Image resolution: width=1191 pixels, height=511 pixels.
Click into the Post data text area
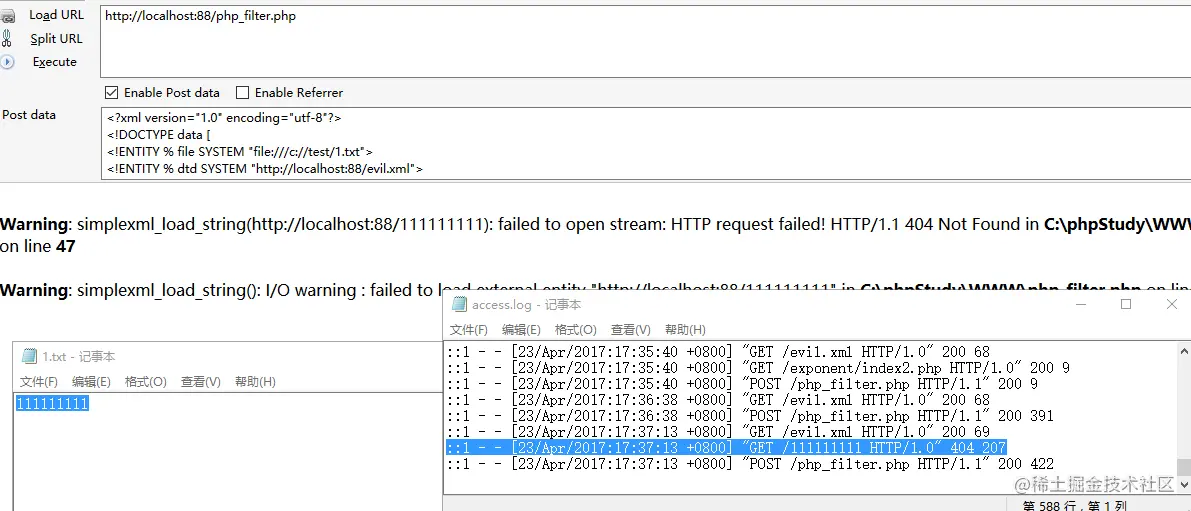[645, 144]
